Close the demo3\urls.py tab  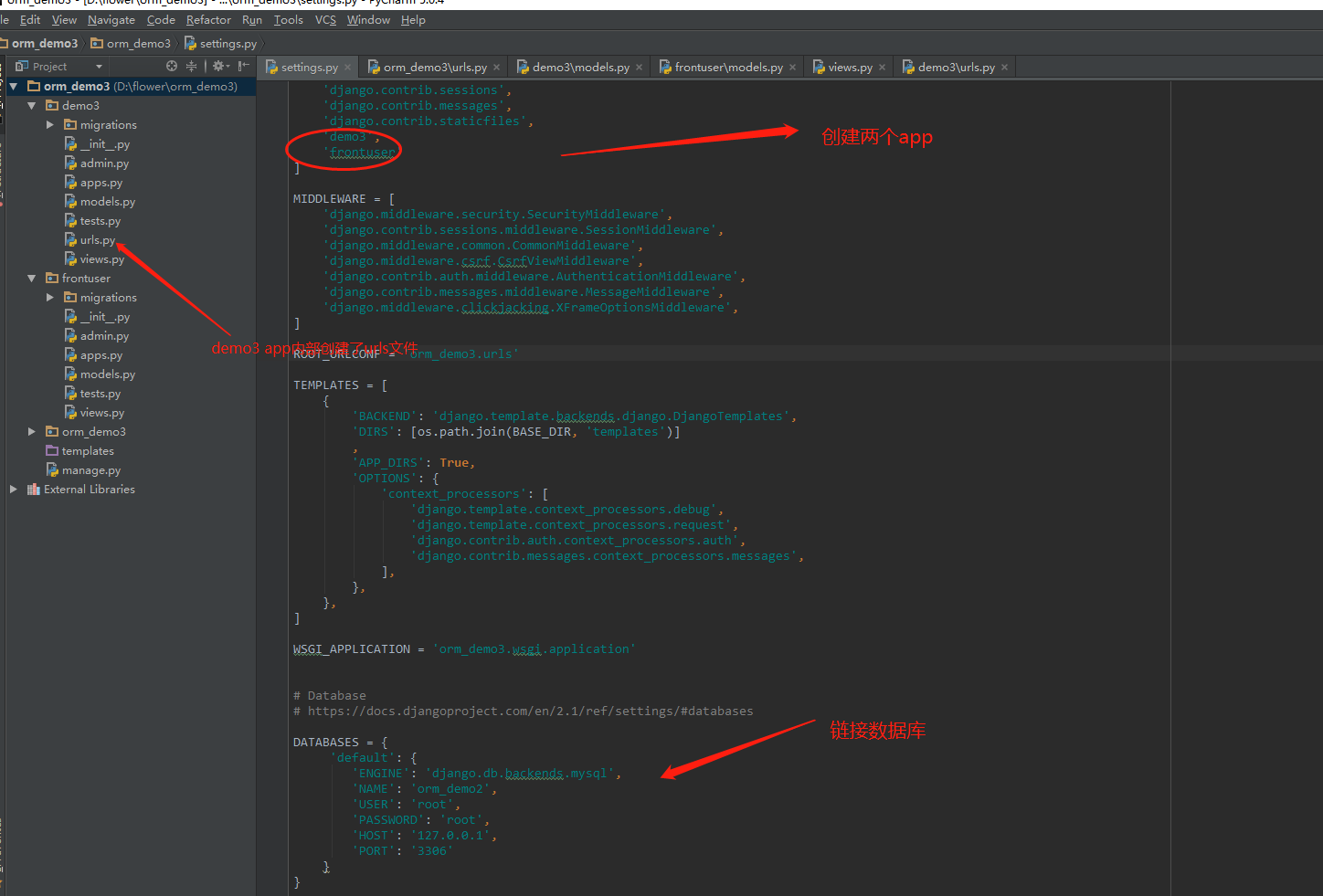pyautogui.click(x=1004, y=68)
